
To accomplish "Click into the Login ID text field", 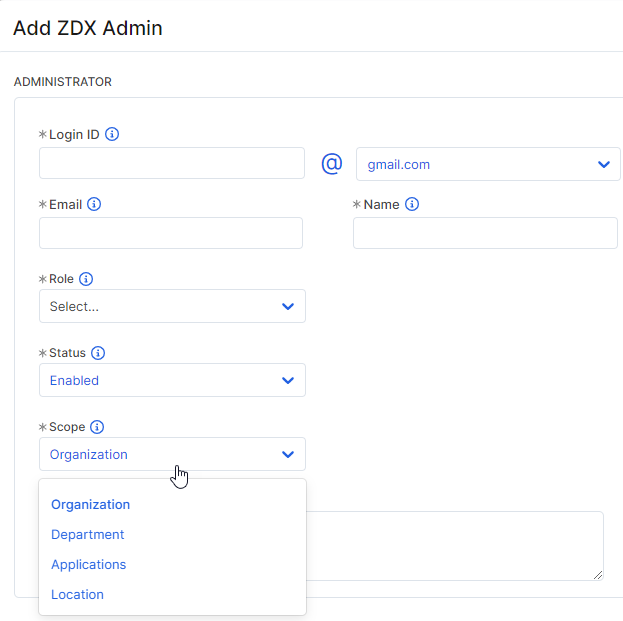I will [172, 163].
